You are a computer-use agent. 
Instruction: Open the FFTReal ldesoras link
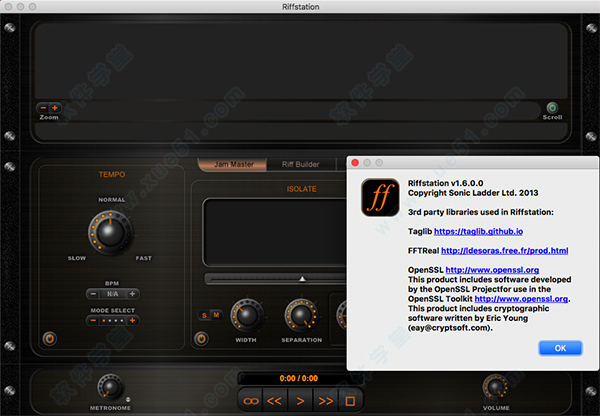504,251
